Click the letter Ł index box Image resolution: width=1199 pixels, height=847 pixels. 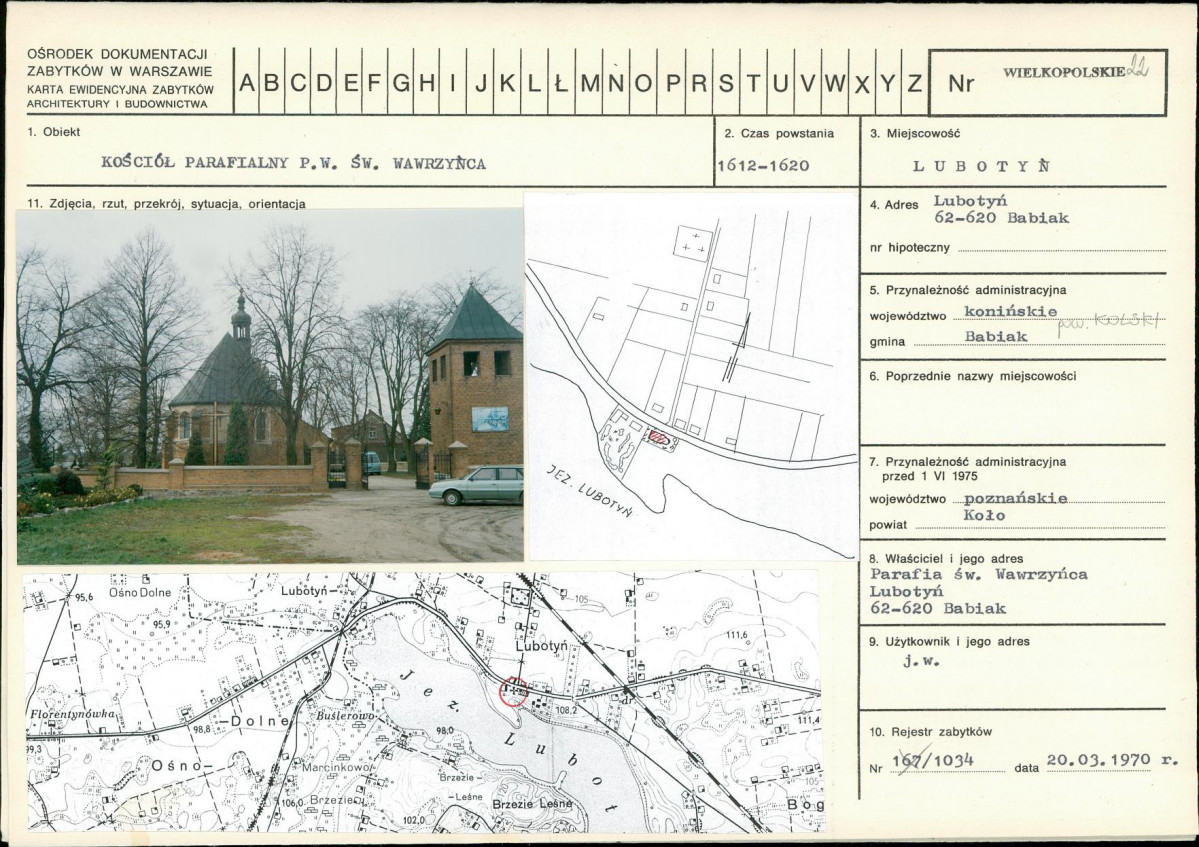click(561, 82)
